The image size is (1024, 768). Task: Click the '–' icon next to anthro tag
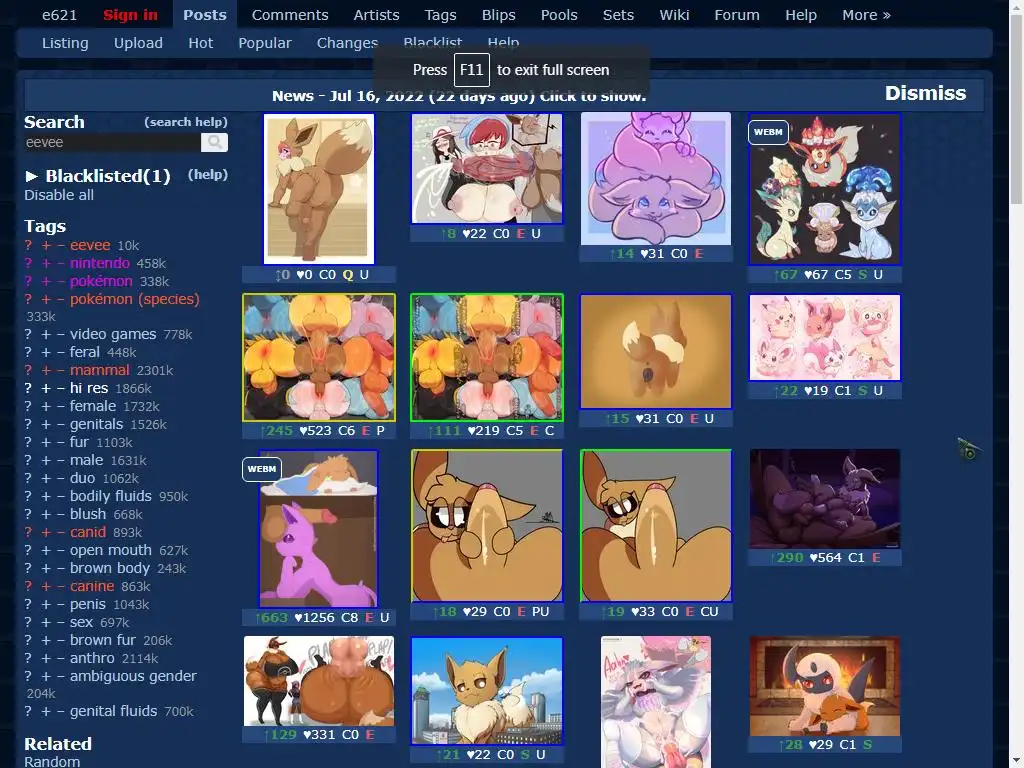coord(61,658)
